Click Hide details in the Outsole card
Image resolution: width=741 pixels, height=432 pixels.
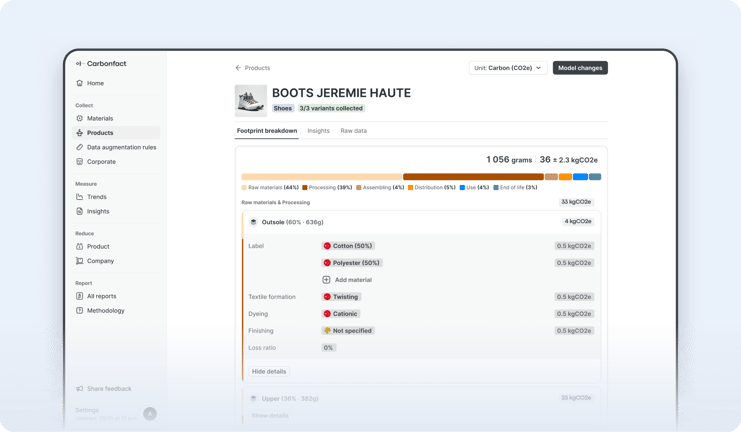269,372
